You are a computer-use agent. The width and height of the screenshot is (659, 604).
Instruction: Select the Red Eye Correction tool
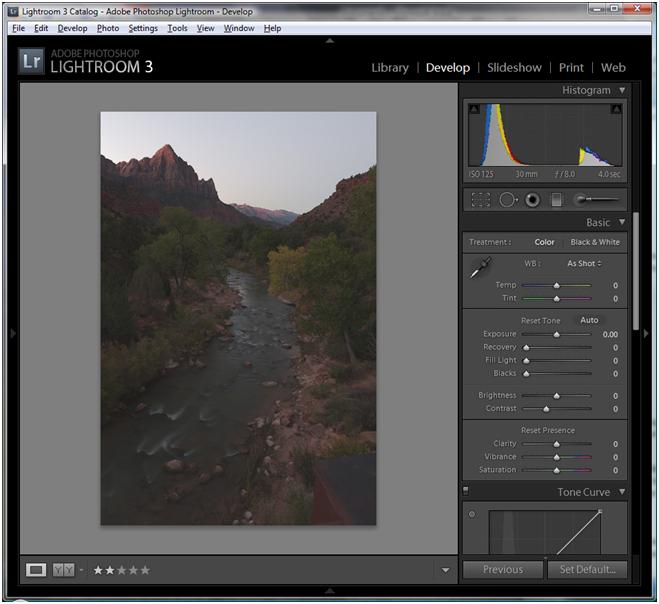pos(532,200)
